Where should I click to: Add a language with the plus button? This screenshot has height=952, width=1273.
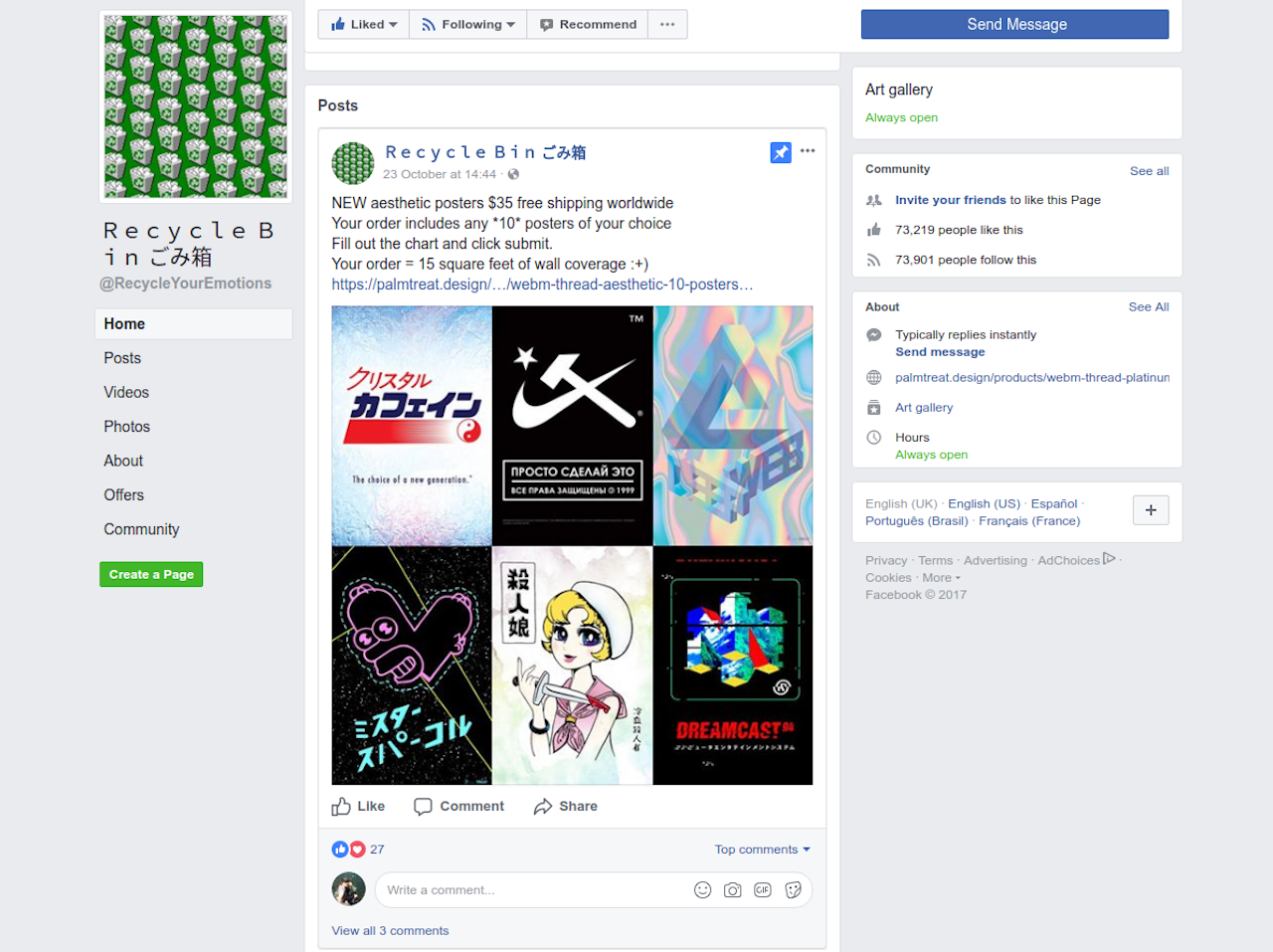[x=1150, y=509]
